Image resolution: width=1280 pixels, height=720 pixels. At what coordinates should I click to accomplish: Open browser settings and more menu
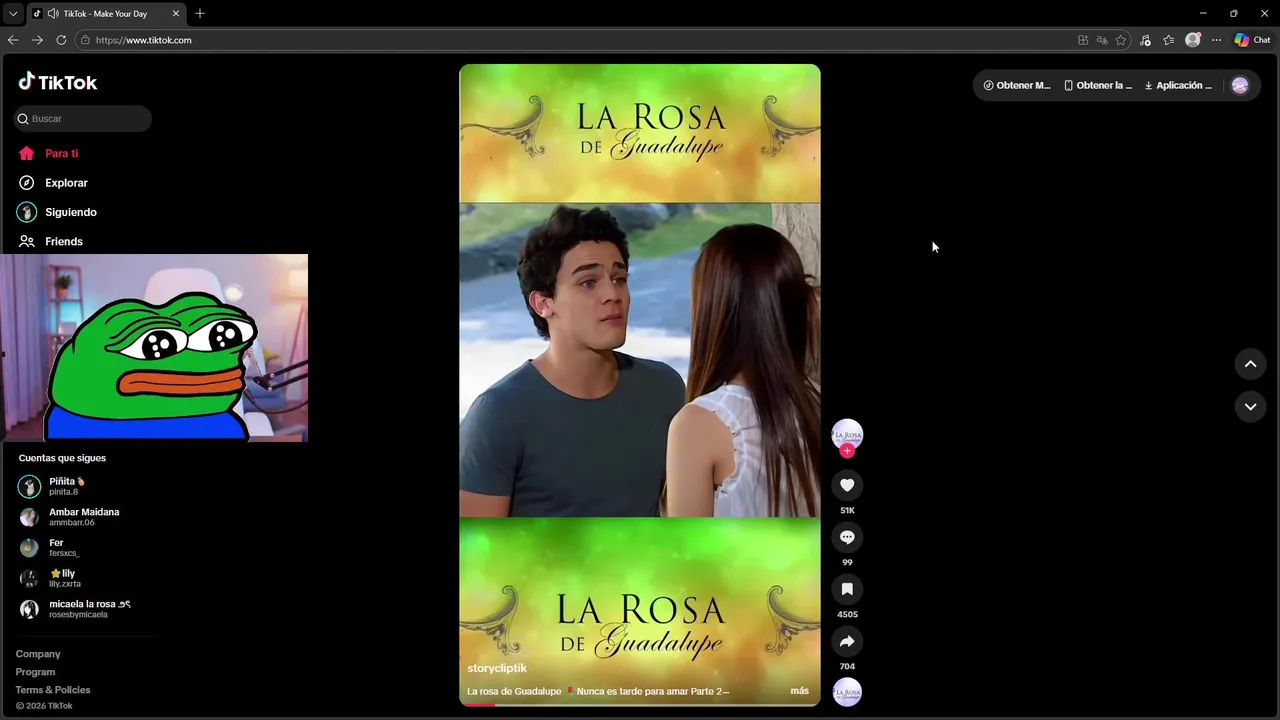click(1216, 40)
